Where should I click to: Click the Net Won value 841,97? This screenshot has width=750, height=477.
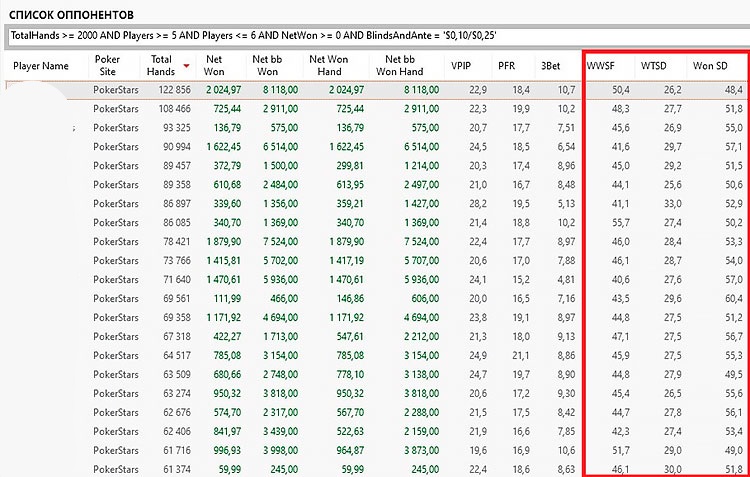point(227,432)
